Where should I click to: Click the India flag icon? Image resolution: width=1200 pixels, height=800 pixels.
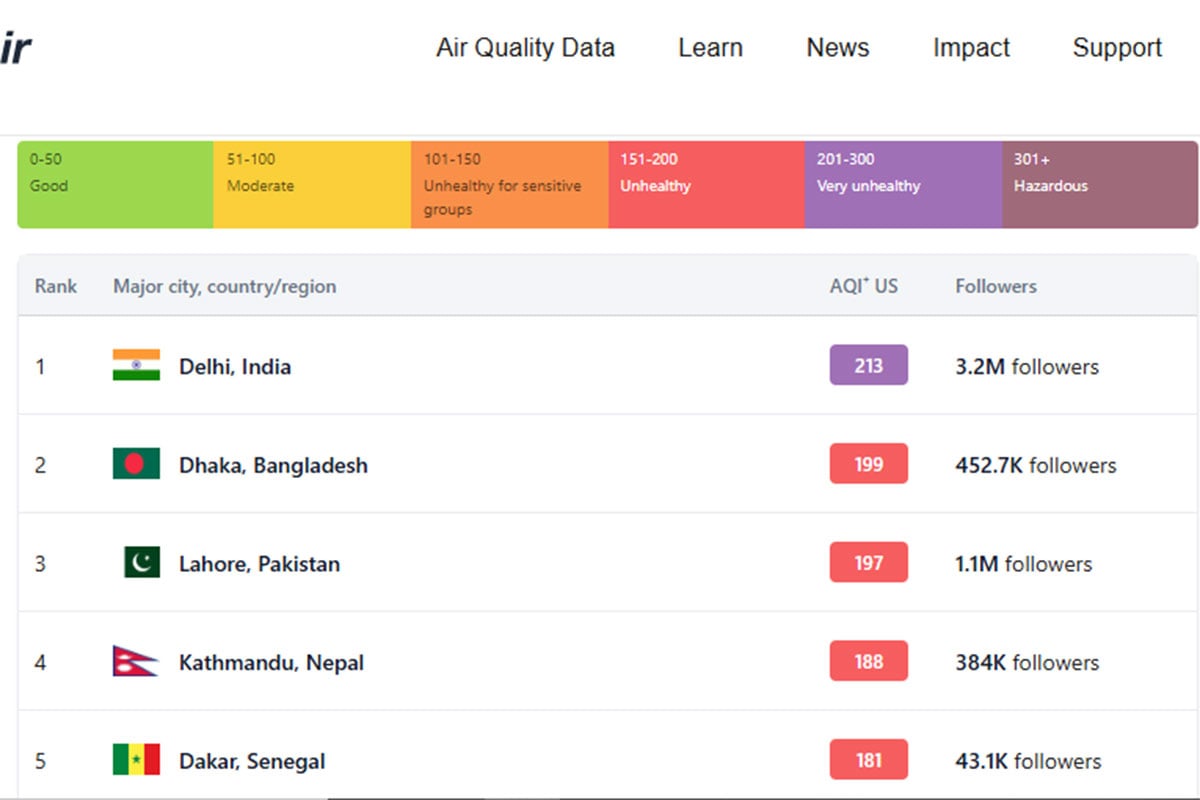136,366
